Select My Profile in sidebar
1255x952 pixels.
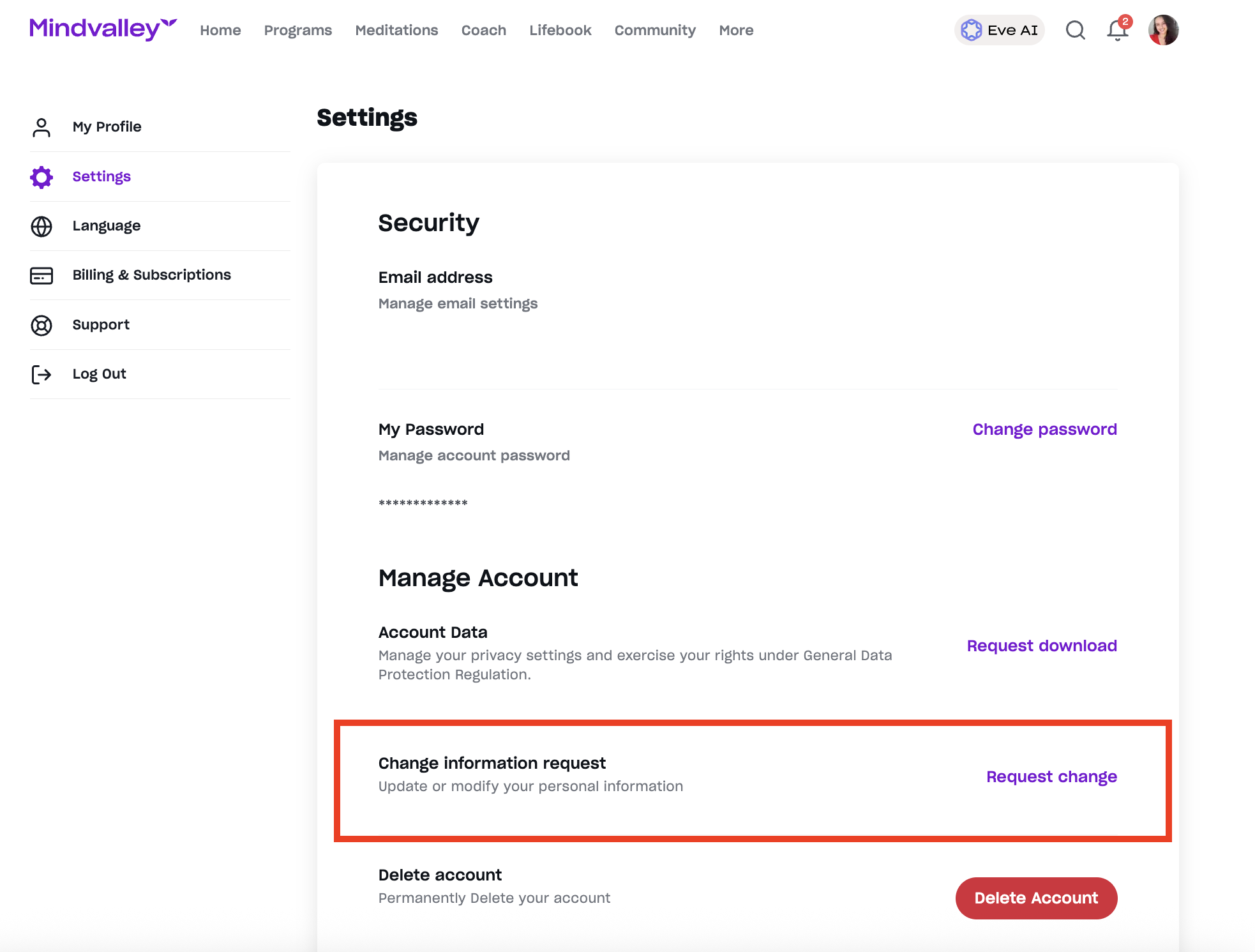(107, 126)
